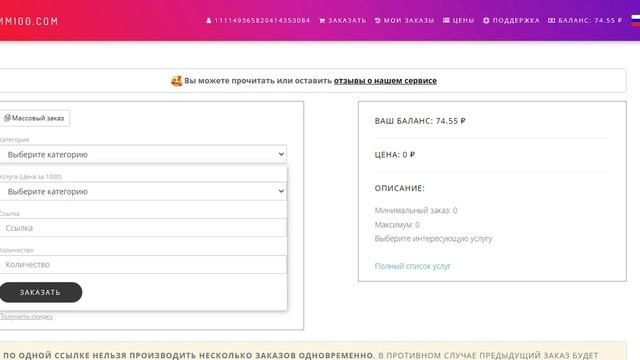Click the Выберите интересующую услугу text
640x360 pixels.
[x=433, y=239]
